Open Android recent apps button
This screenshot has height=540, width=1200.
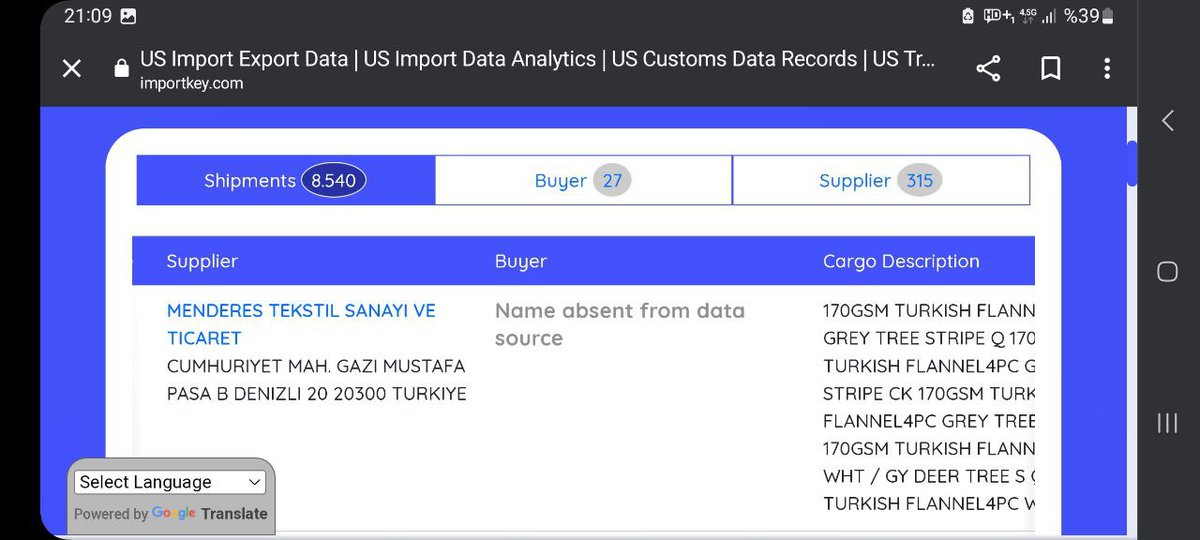[1167, 423]
